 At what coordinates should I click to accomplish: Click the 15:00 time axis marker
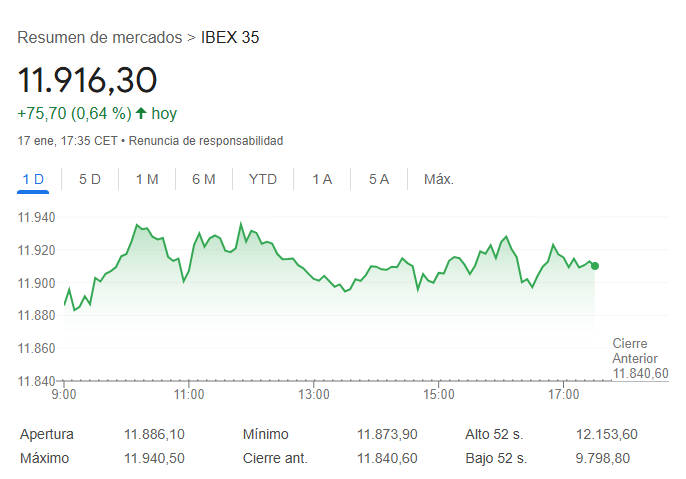[439, 395]
